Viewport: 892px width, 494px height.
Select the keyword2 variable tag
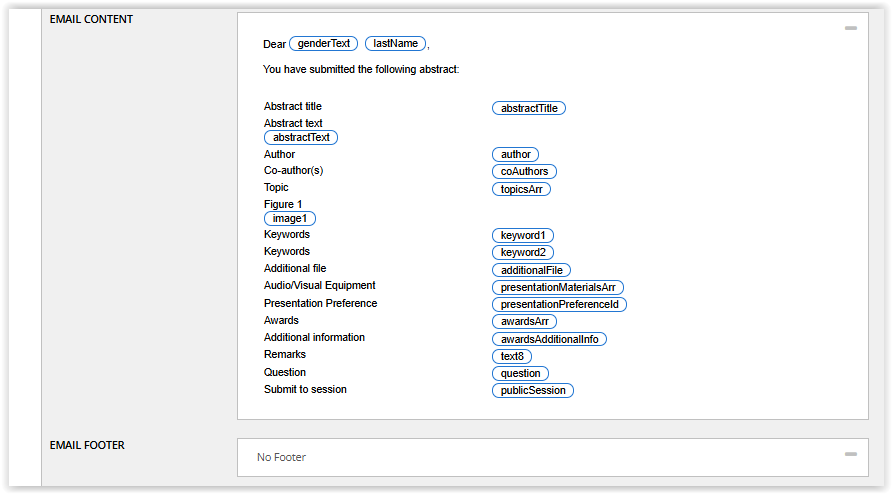tap(522, 253)
